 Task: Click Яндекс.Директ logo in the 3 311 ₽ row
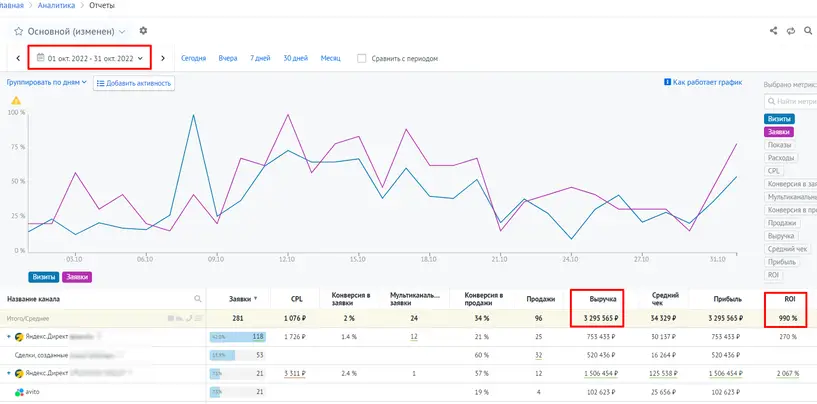point(19,373)
